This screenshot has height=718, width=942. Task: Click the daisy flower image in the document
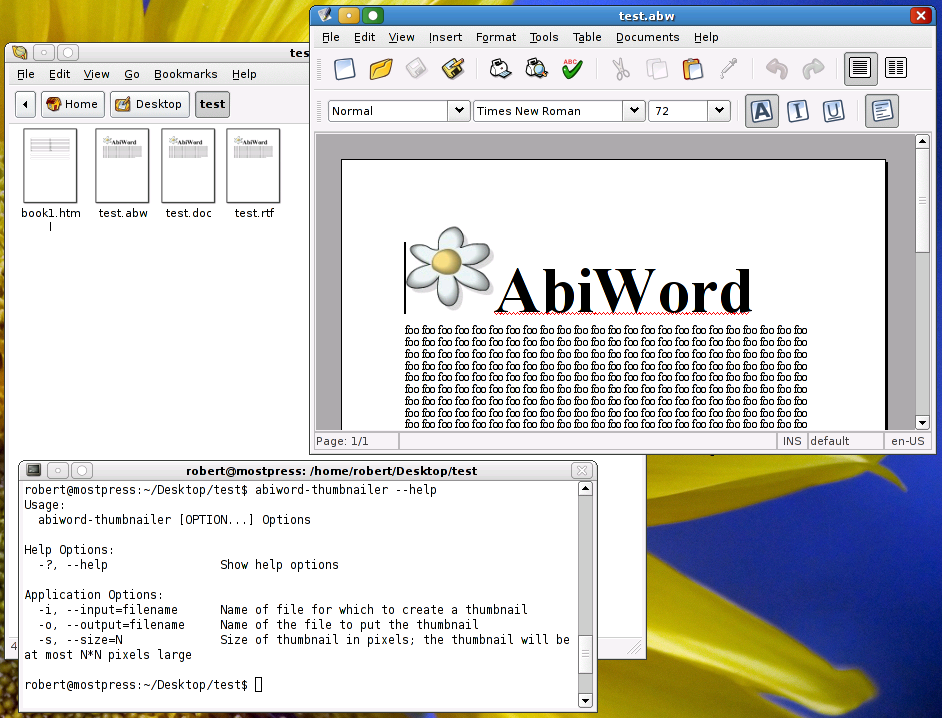tap(449, 266)
